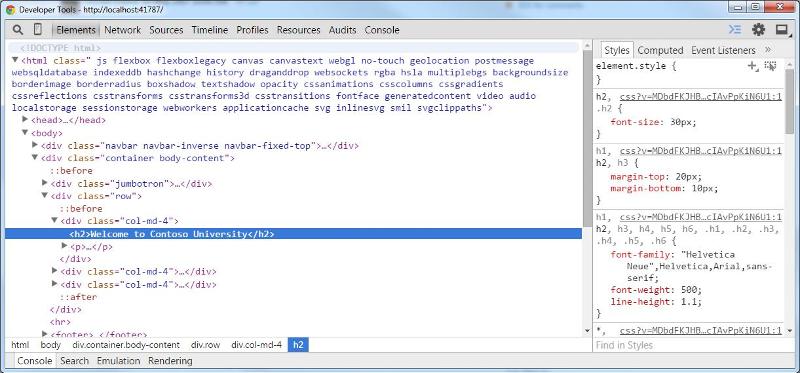
Task: Click html in the breadcrumb bar
Action: click(20, 345)
